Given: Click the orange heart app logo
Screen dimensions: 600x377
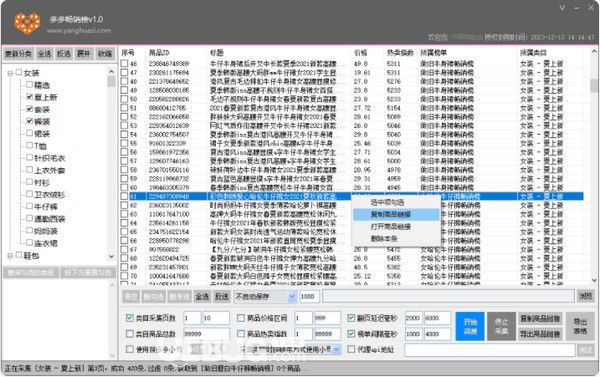Looking at the screenshot, I should [27, 23].
